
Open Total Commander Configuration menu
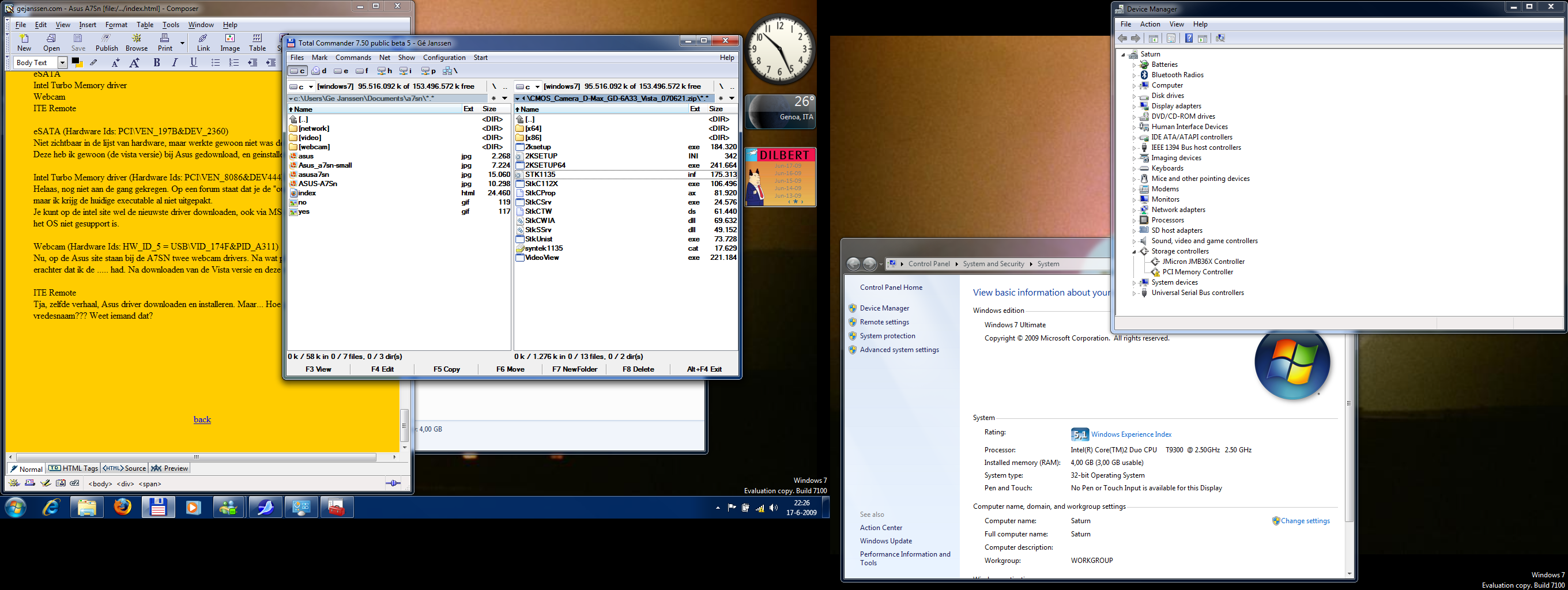pos(444,57)
